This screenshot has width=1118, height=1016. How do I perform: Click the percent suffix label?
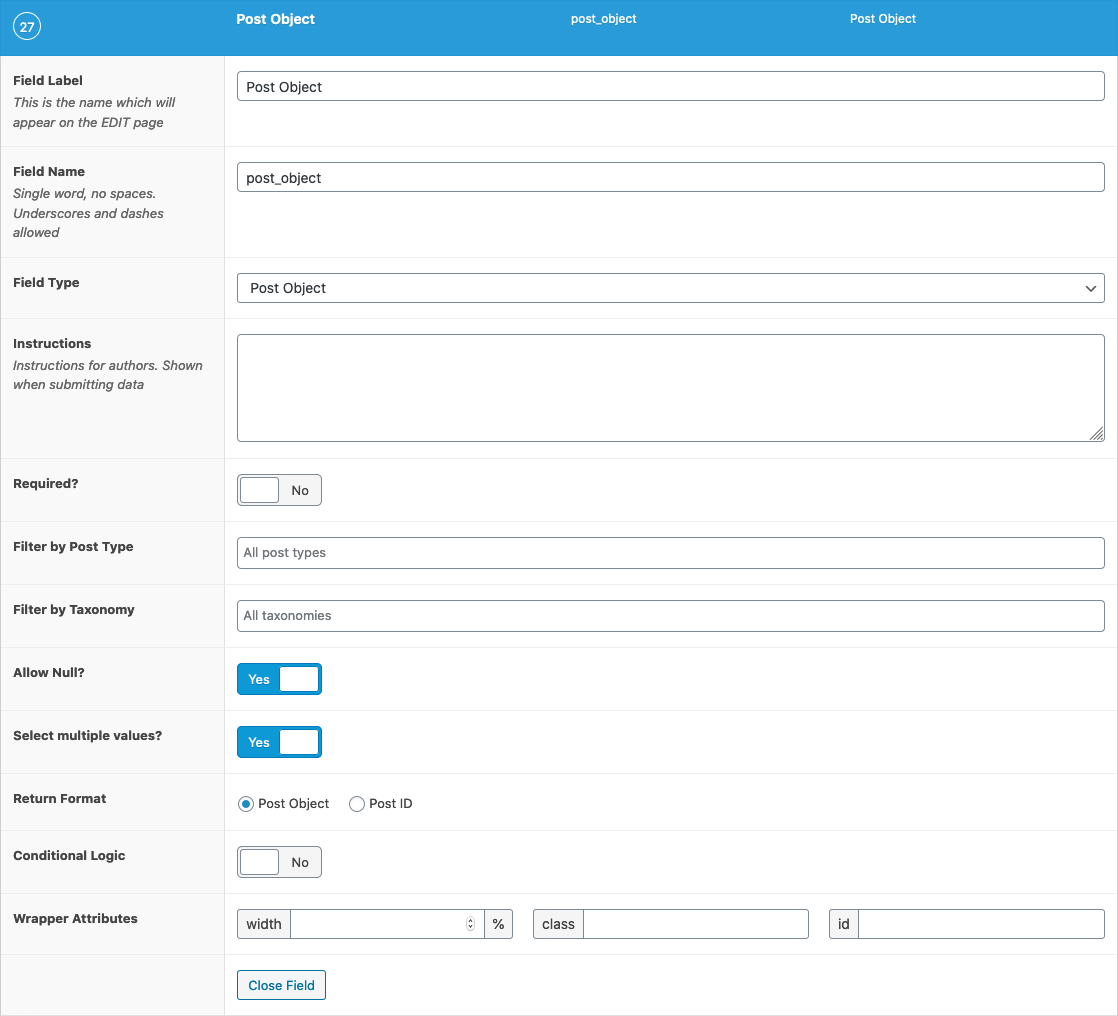pyautogui.click(x=498, y=924)
